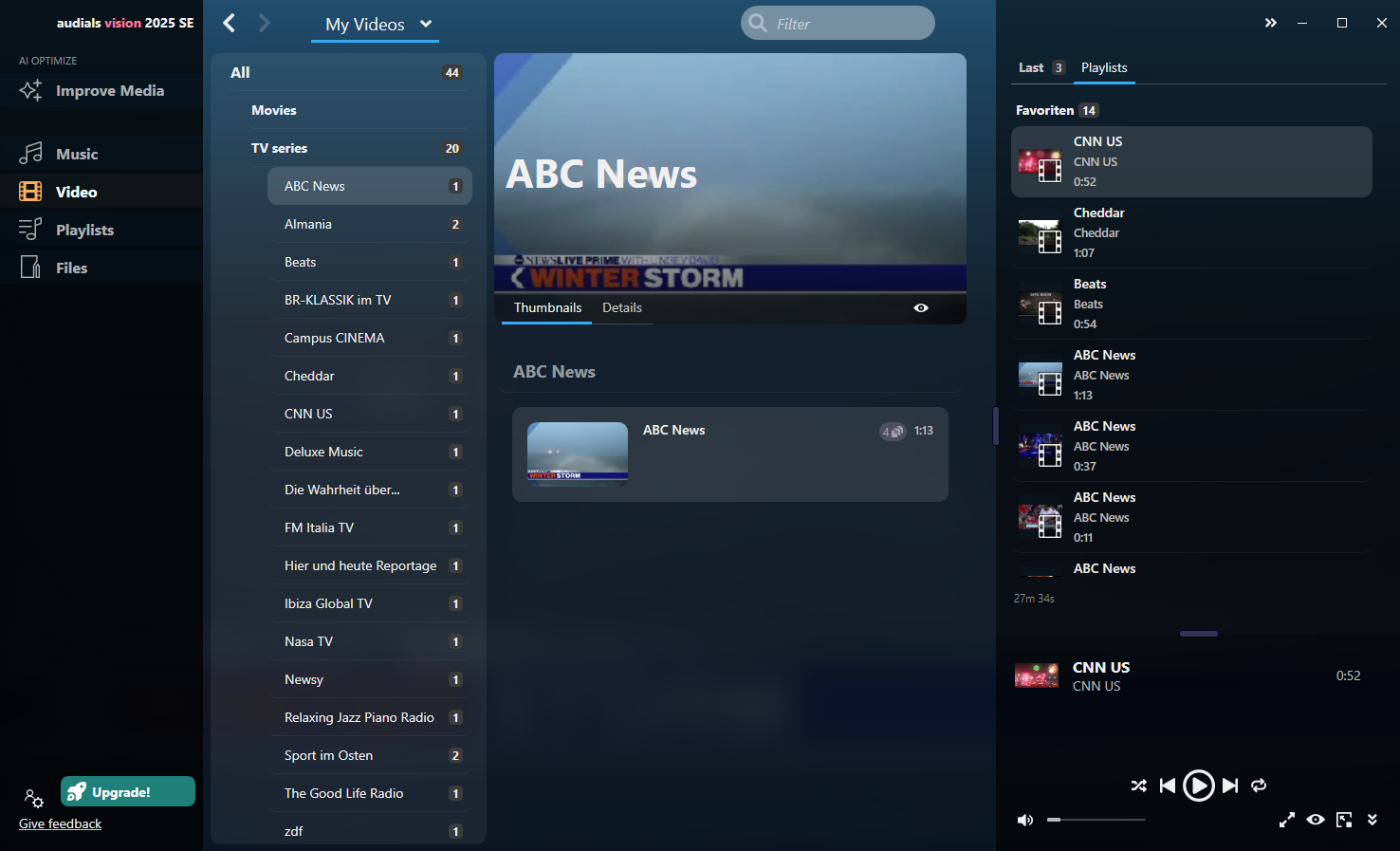Image resolution: width=1400 pixels, height=851 pixels.
Task: Select Ibiza Global TV series
Action: pyautogui.click(x=370, y=603)
